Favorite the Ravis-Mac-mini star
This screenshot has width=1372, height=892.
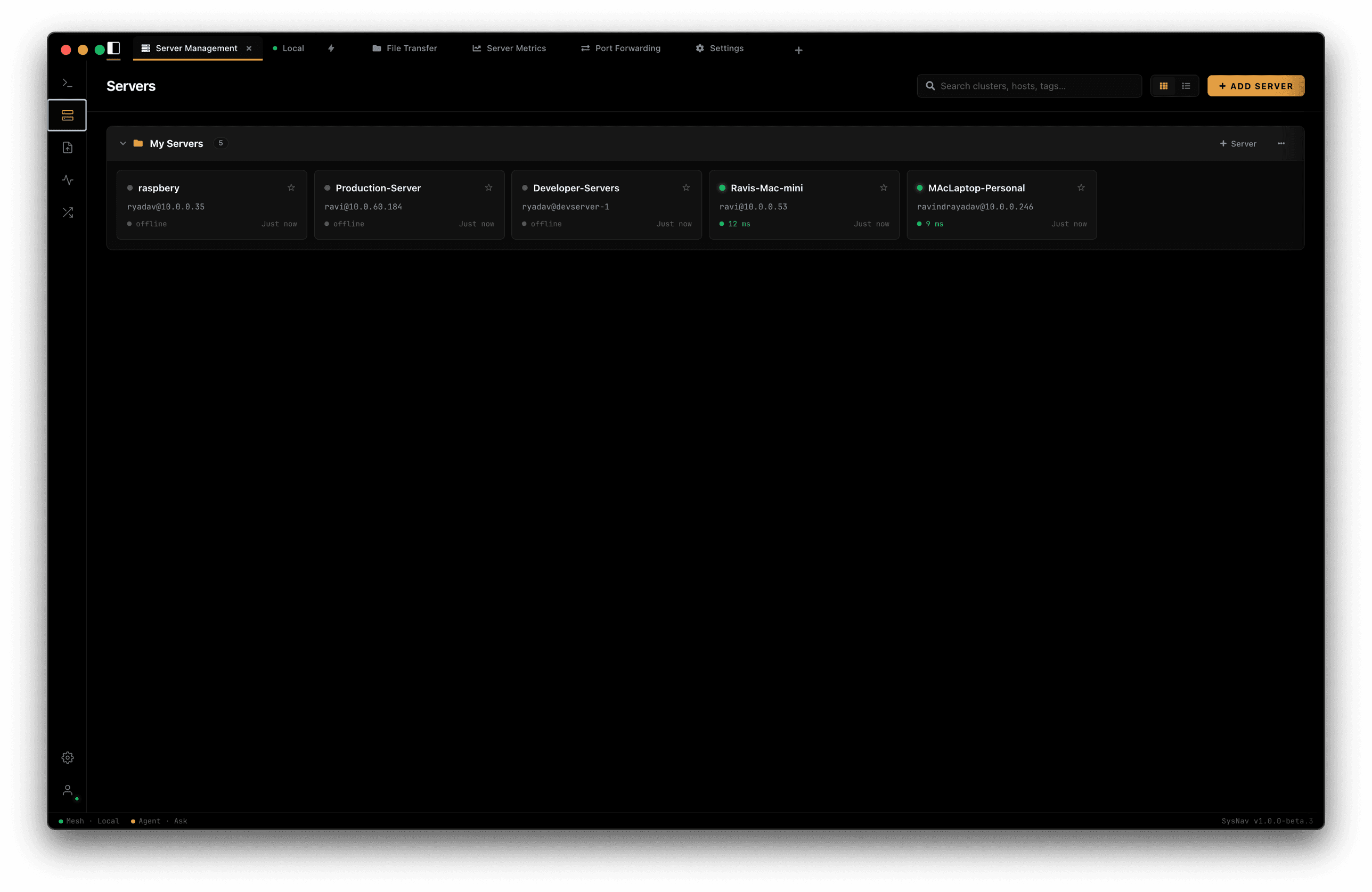(x=884, y=188)
